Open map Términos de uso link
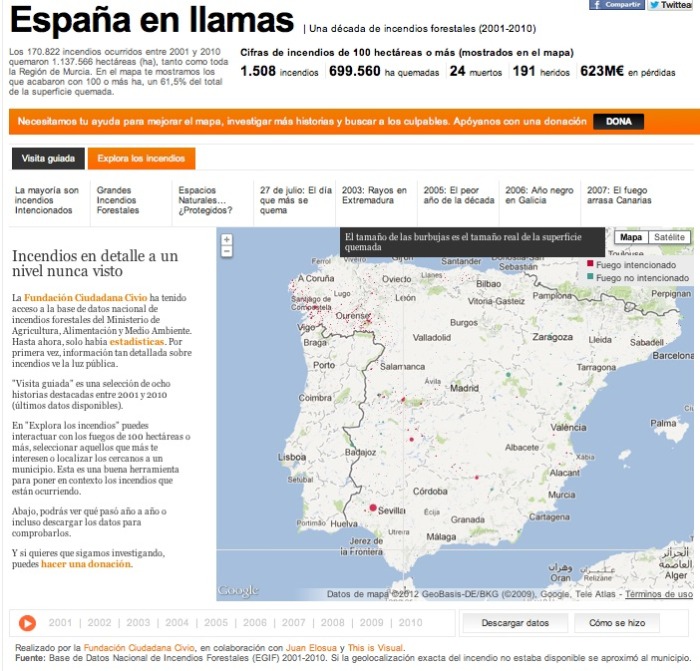Viewport: 700px width, 671px height. (658, 594)
